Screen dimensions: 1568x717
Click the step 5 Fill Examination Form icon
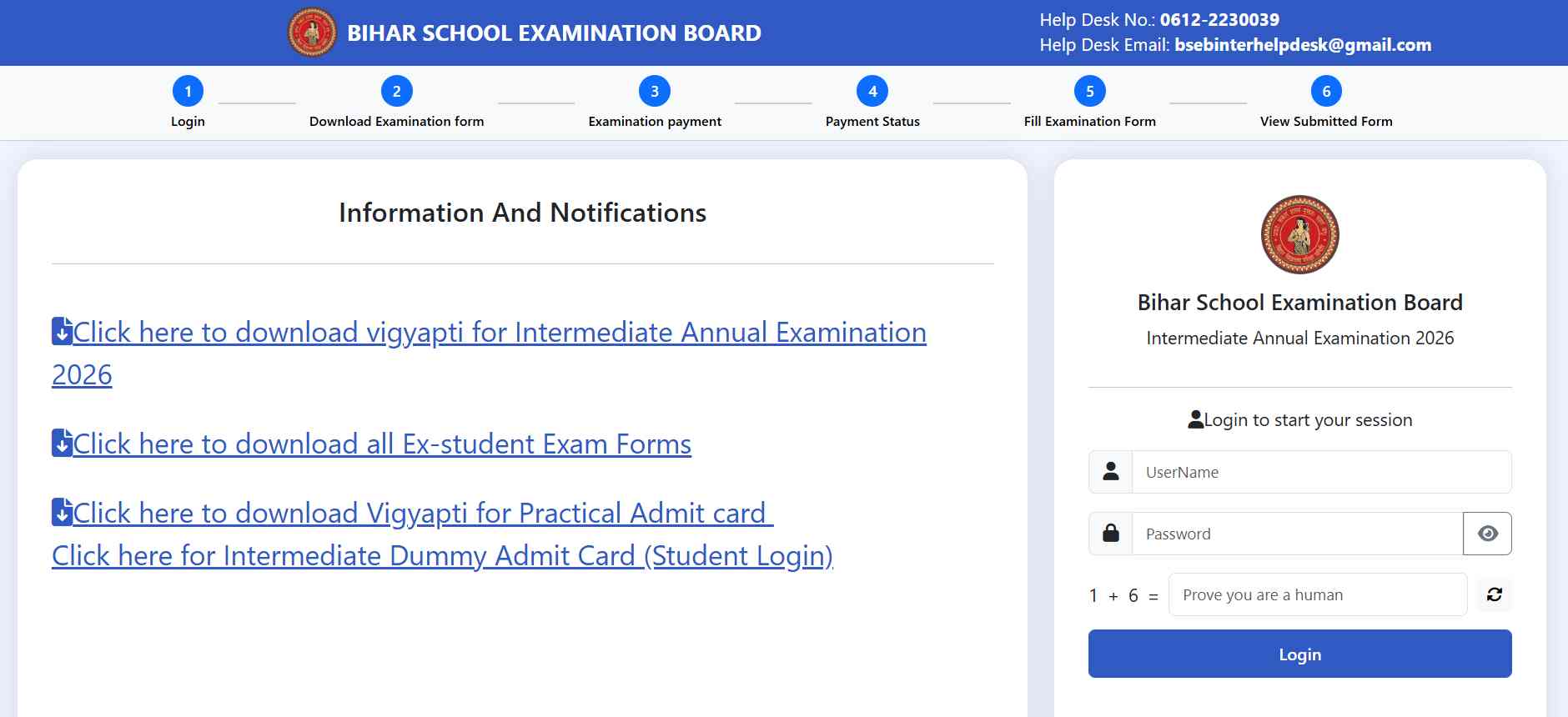(1089, 90)
